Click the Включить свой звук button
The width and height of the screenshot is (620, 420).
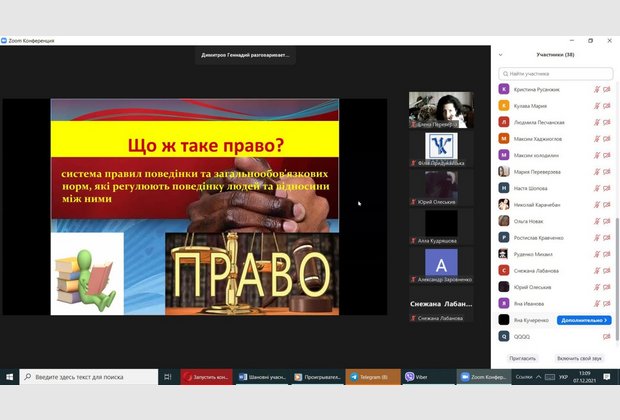click(579, 358)
